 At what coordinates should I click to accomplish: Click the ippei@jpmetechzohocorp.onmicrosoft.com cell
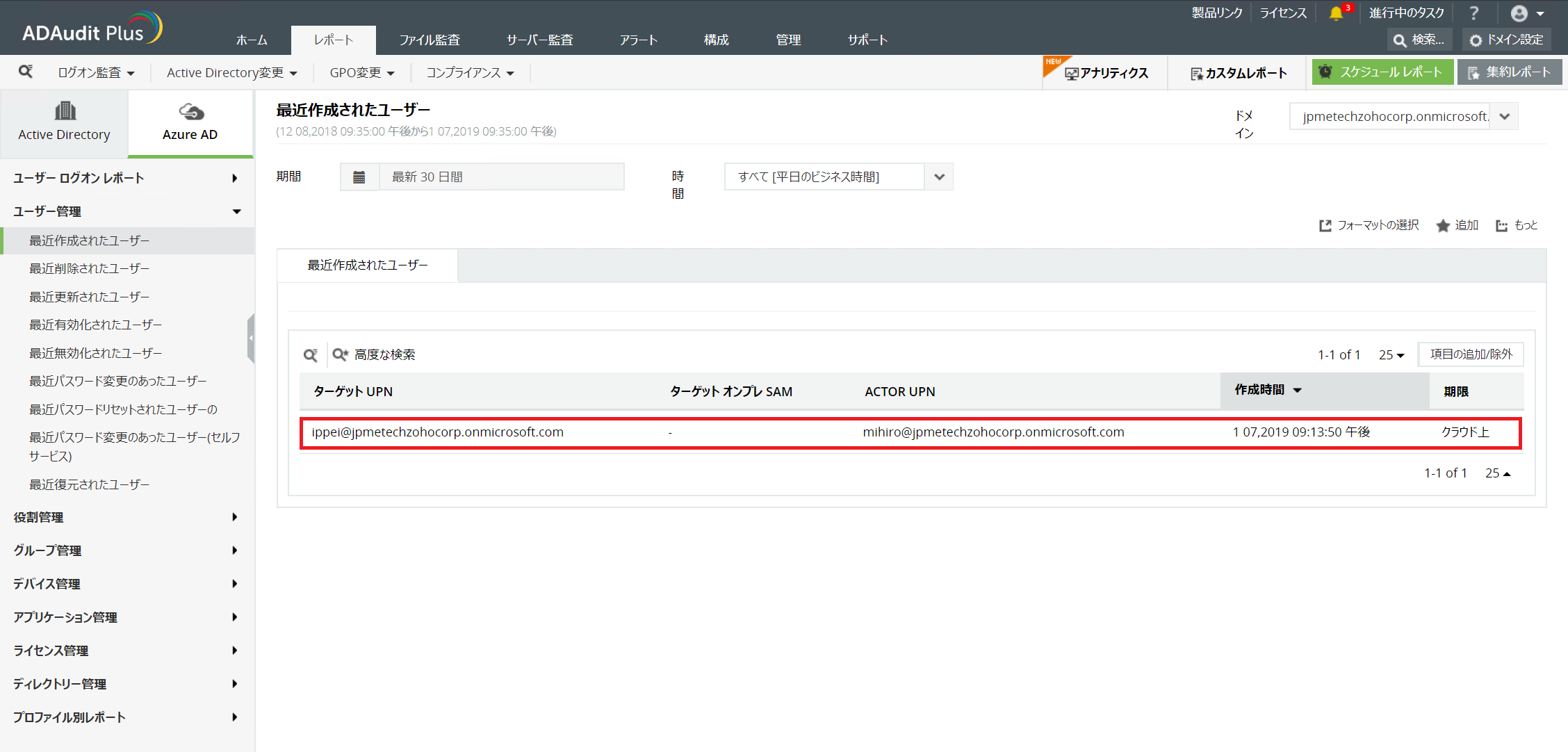pos(437,432)
